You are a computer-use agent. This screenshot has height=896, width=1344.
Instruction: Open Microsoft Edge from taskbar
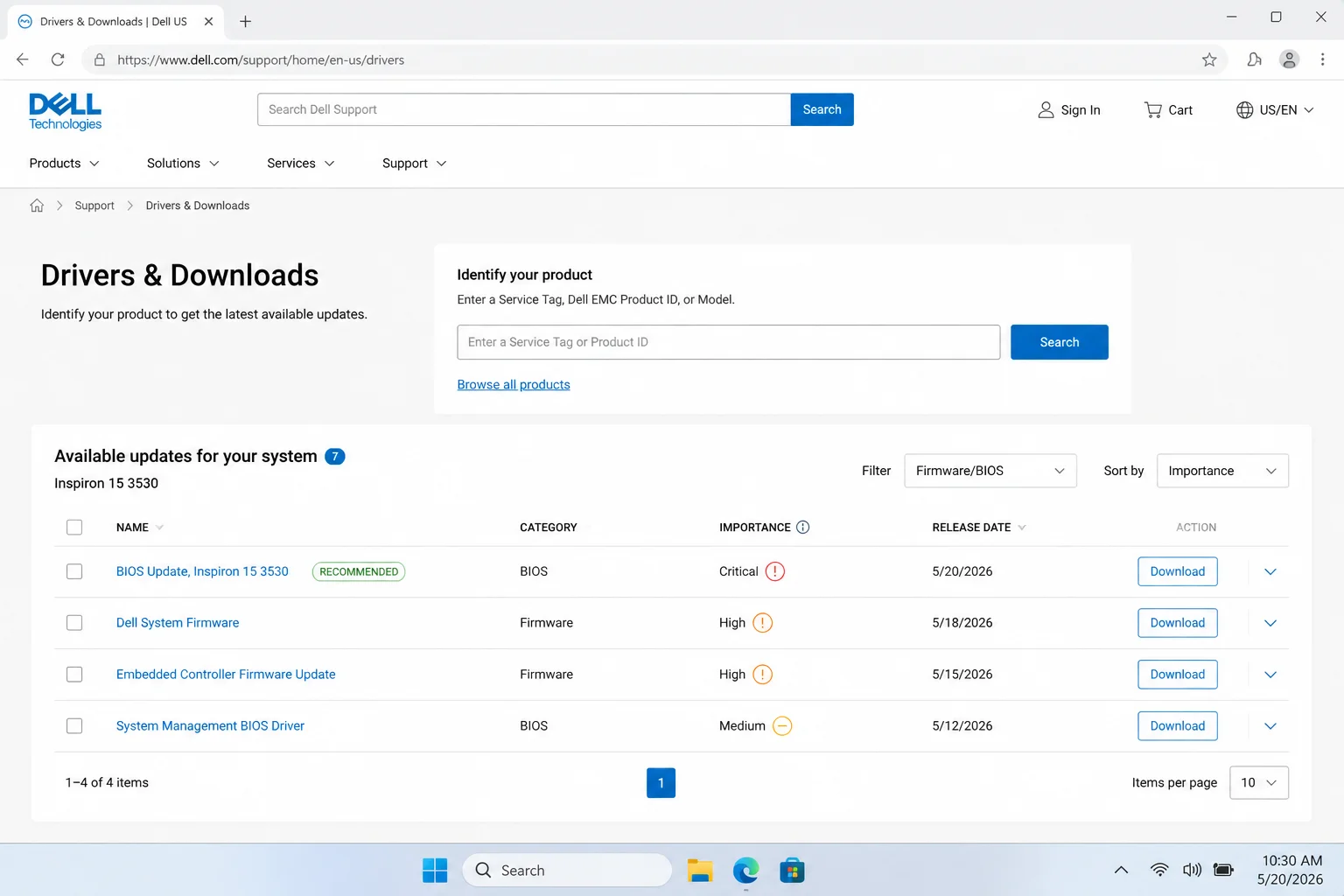[x=745, y=870]
